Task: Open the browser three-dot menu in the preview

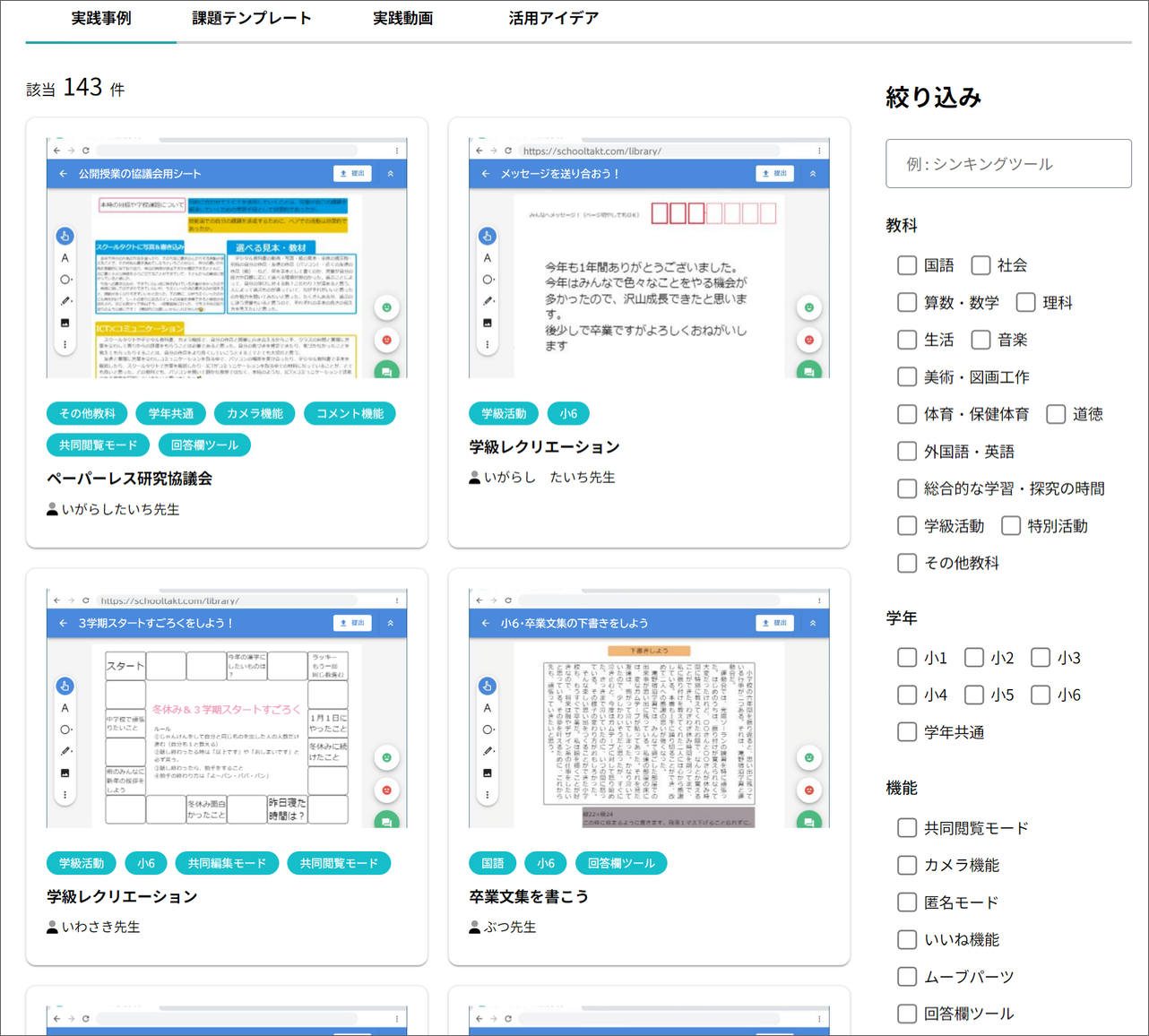Action: pyautogui.click(x=398, y=150)
